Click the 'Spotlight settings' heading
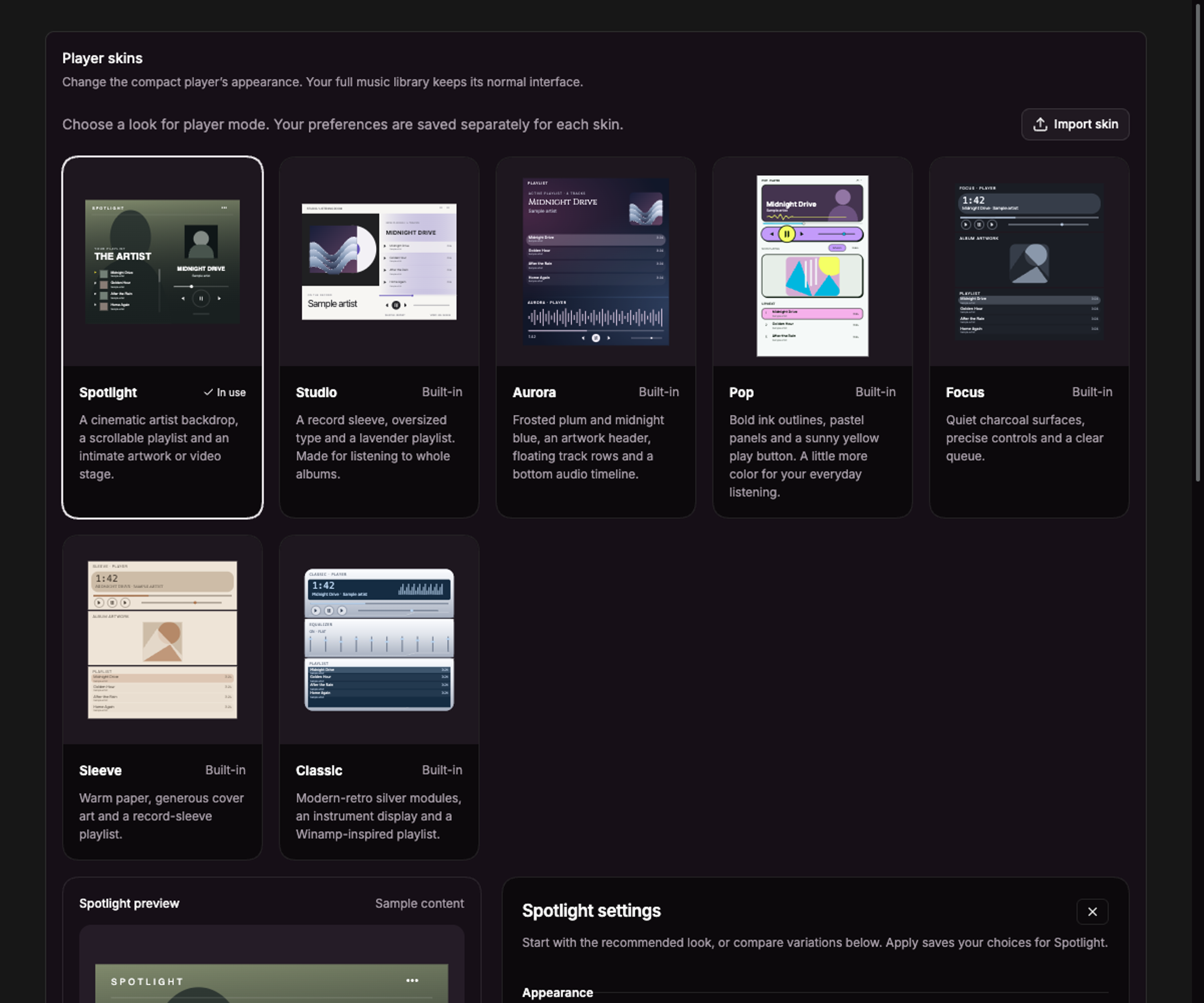Image resolution: width=1204 pixels, height=1003 pixels. (x=591, y=911)
